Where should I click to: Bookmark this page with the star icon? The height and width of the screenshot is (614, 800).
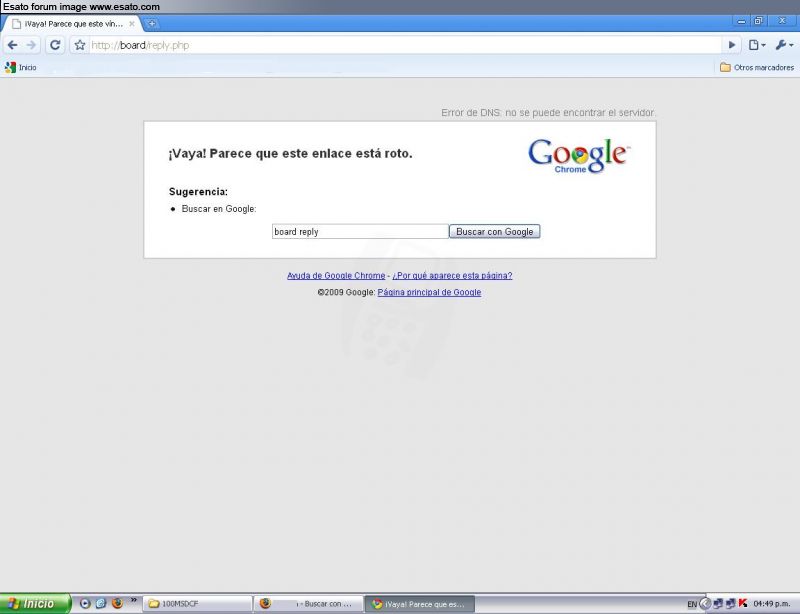(80, 45)
